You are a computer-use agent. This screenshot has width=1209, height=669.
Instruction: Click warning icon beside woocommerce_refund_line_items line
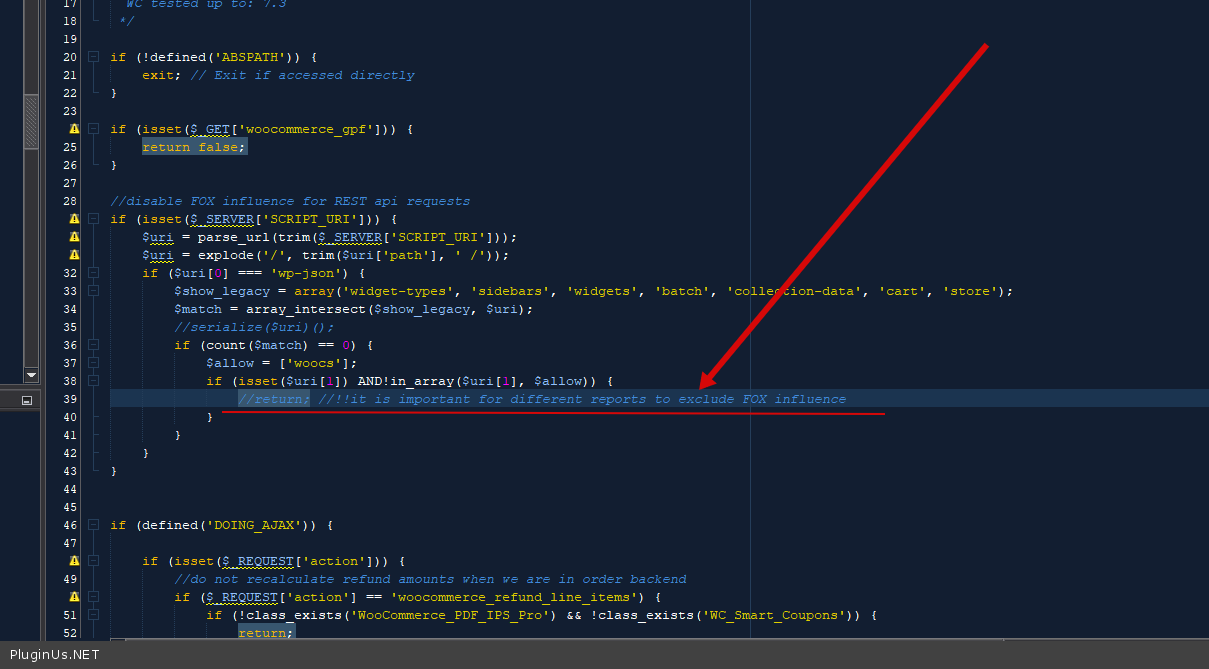coord(74,597)
